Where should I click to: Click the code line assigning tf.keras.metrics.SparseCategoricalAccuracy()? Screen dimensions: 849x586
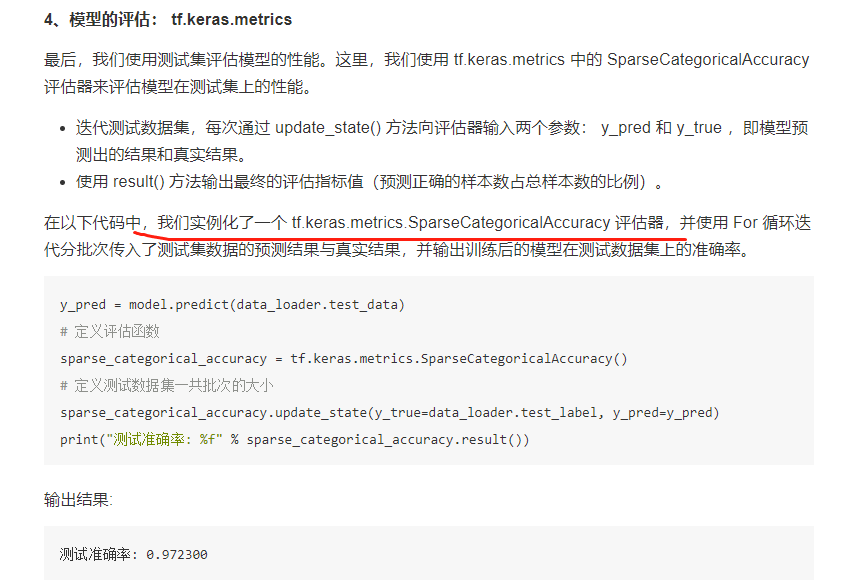point(344,359)
